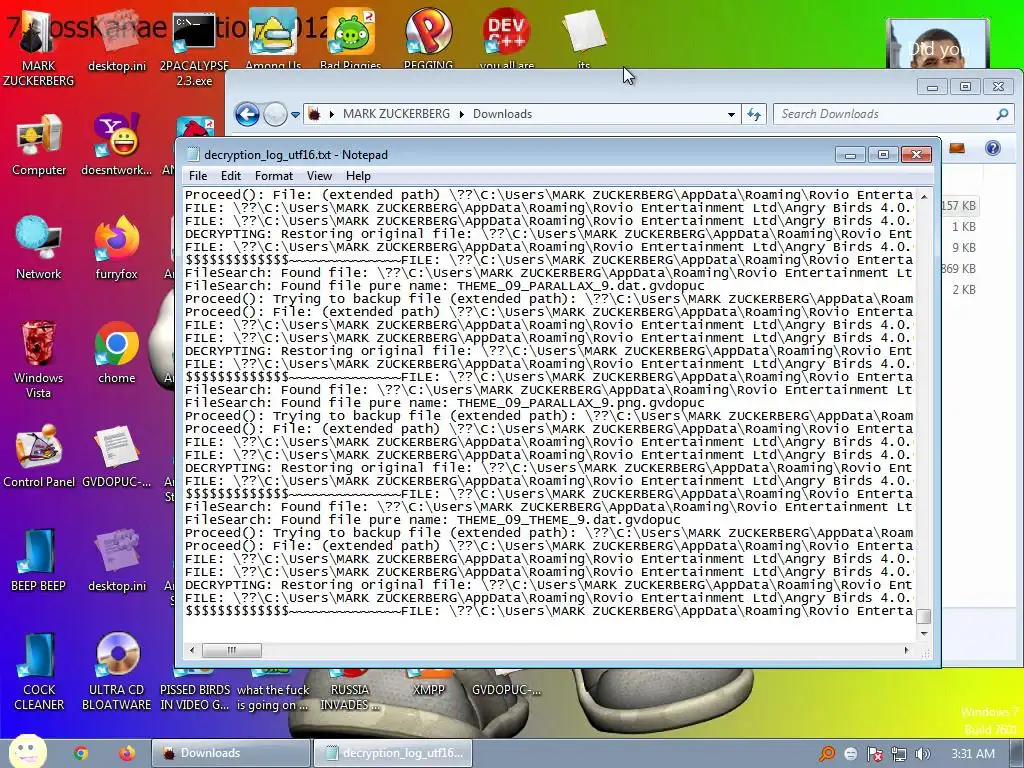The image size is (1024, 768).
Task: Select GVDOPUC document icon beside Control Panel
Action: tap(116, 456)
